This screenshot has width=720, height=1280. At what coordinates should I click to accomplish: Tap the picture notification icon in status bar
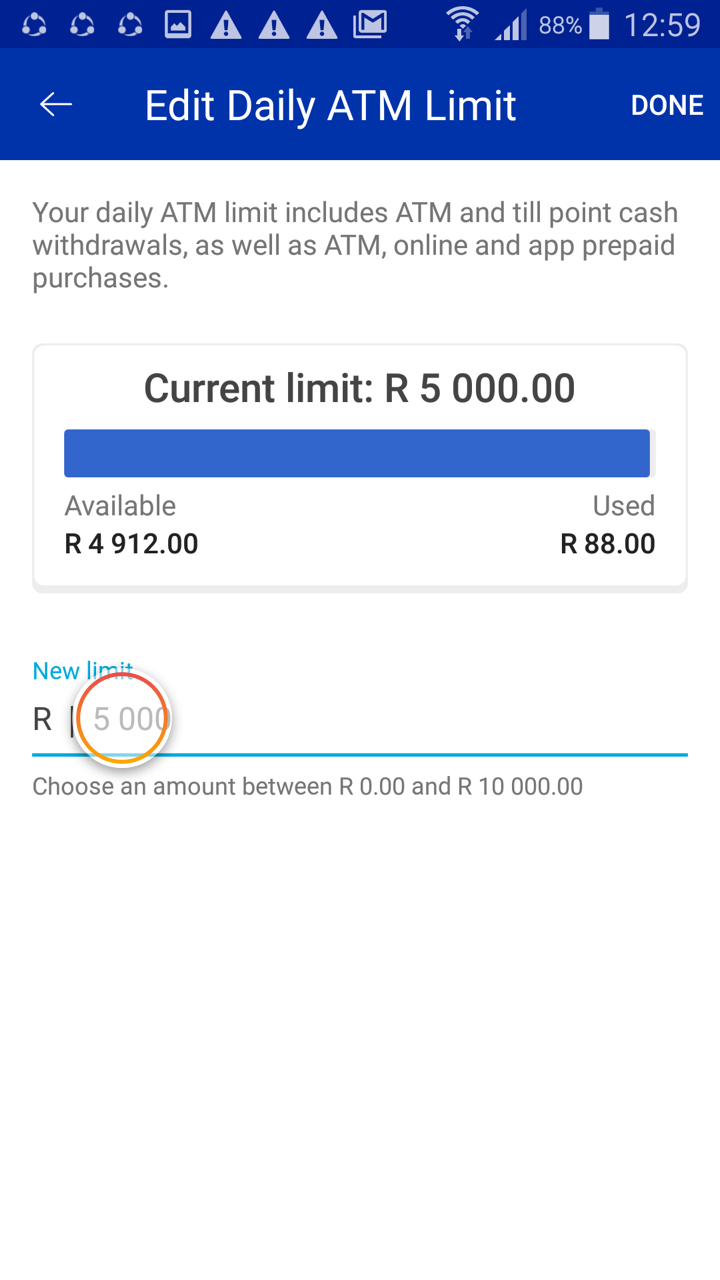(178, 24)
